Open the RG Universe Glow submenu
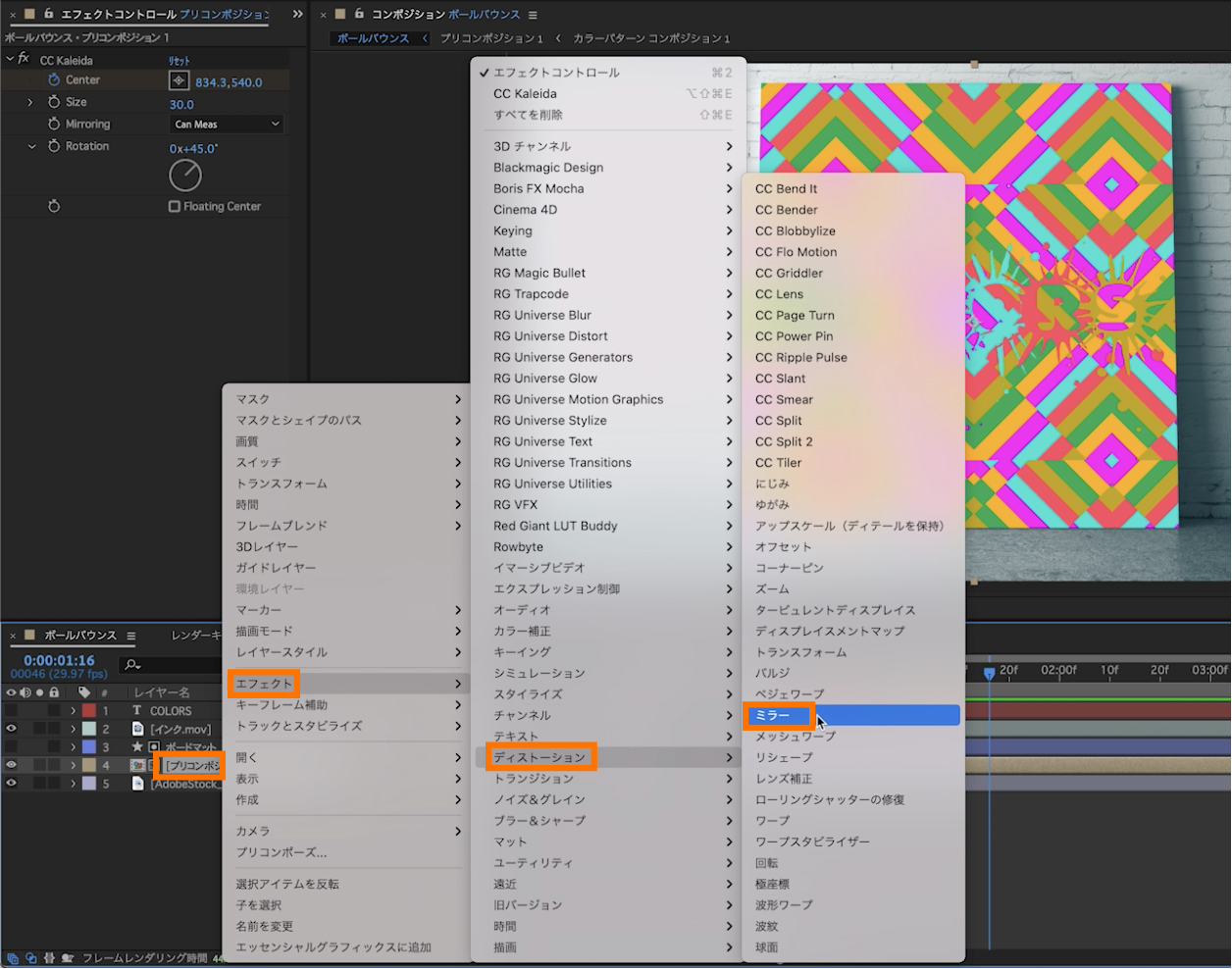1232x969 pixels. click(608, 379)
